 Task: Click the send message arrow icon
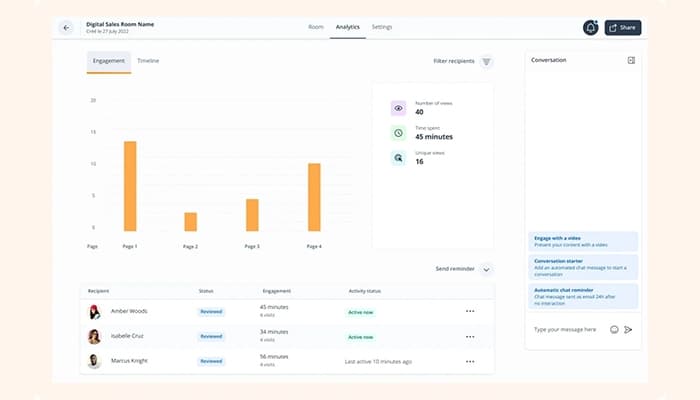pos(628,329)
